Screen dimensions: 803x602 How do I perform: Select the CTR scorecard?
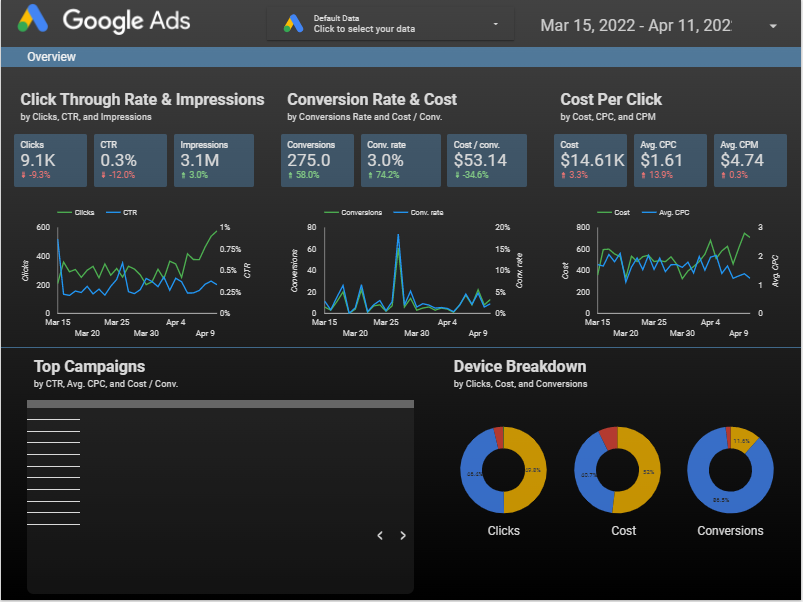(130, 160)
